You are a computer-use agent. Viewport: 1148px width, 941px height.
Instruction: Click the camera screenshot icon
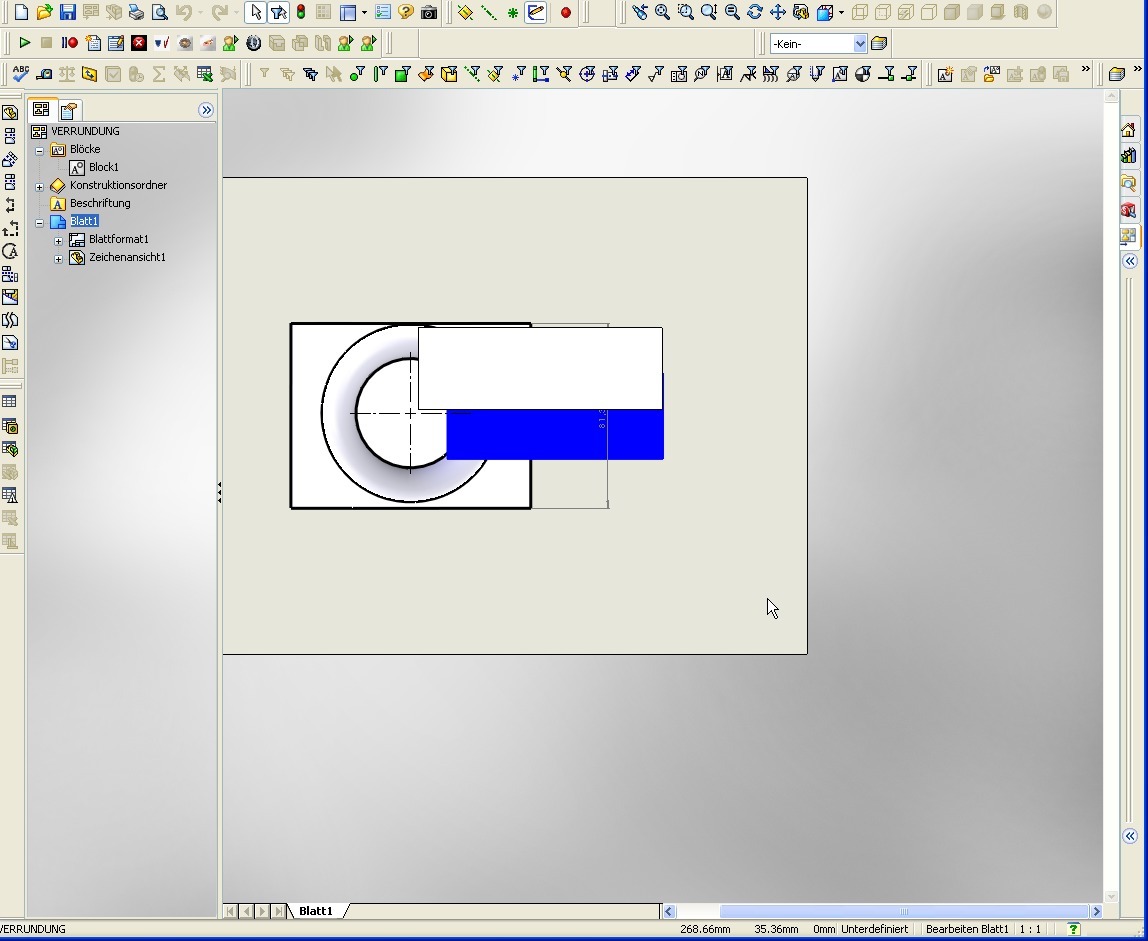coord(429,13)
